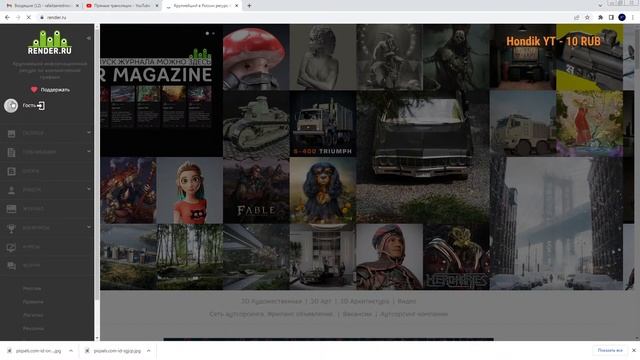Open the black vintage car artwork
Image resolution: width=640 pixels, height=360 pixels.
click(x=423, y=157)
